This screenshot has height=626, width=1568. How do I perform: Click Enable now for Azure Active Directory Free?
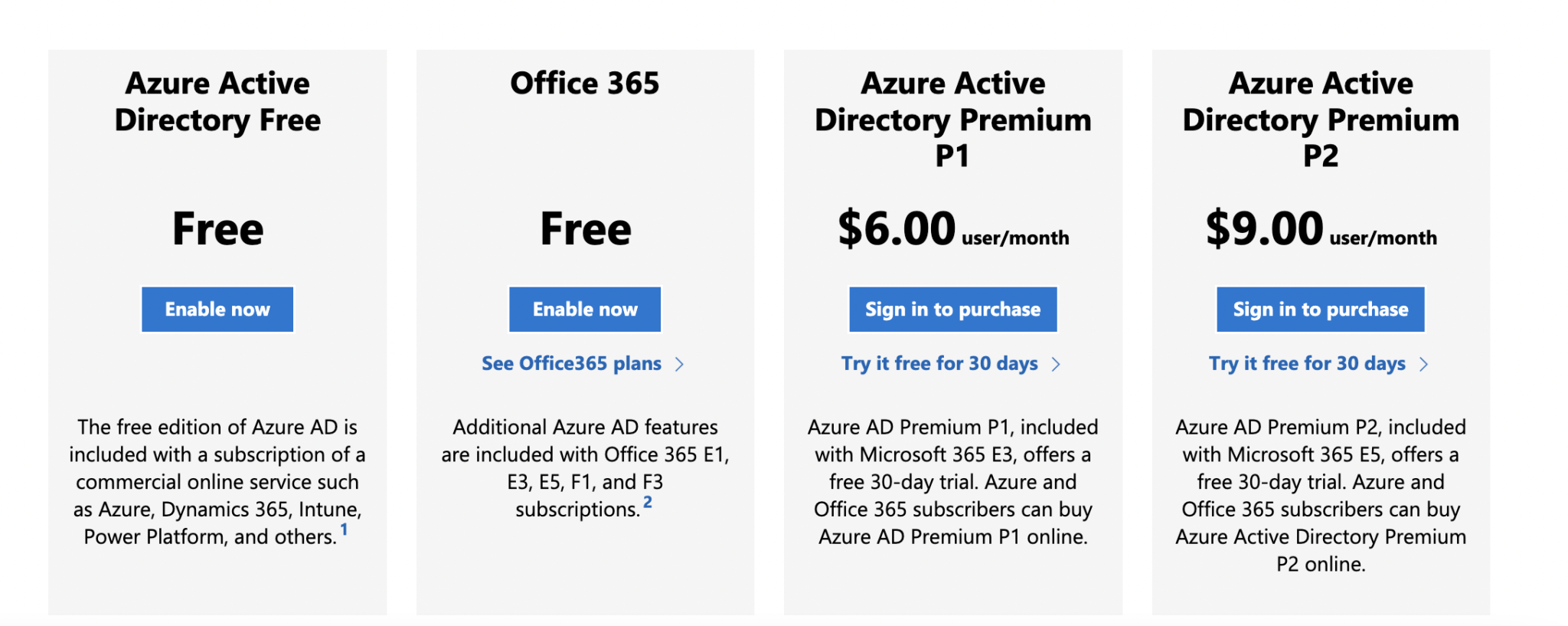pyautogui.click(x=217, y=309)
